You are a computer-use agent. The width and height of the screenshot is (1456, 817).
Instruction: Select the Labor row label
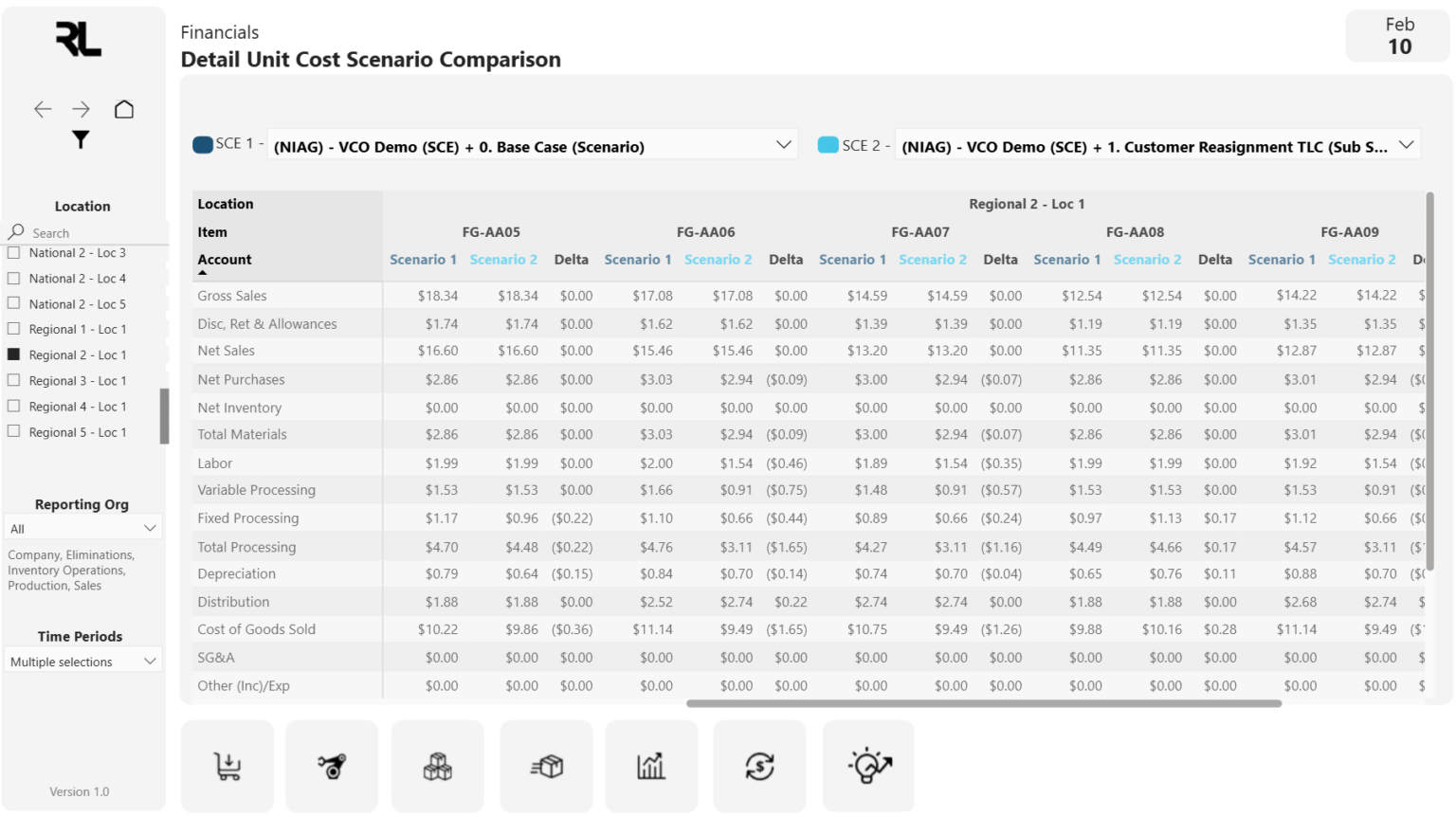[x=215, y=463]
